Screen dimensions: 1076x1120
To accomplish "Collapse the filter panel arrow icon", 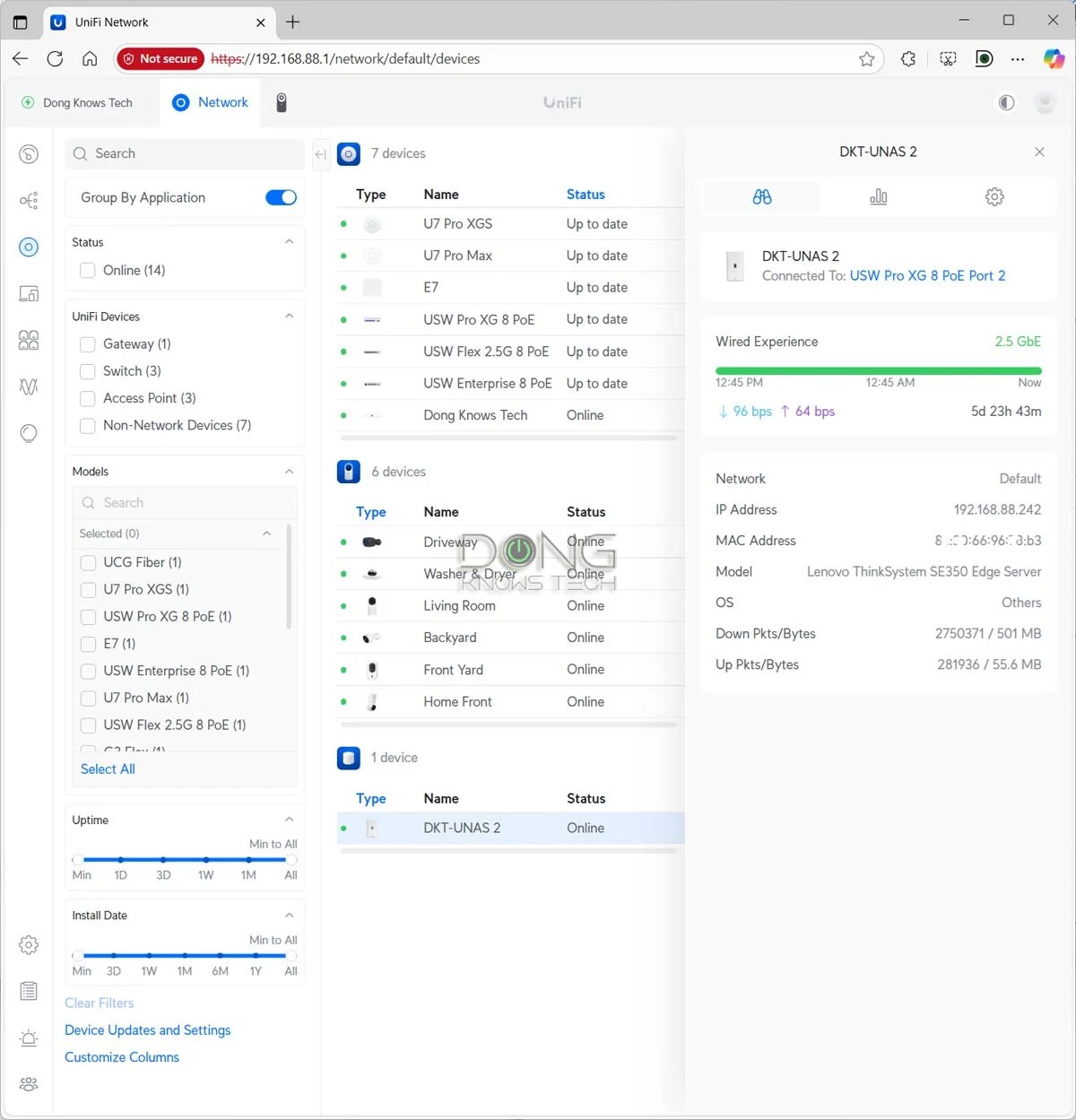I will [x=320, y=154].
